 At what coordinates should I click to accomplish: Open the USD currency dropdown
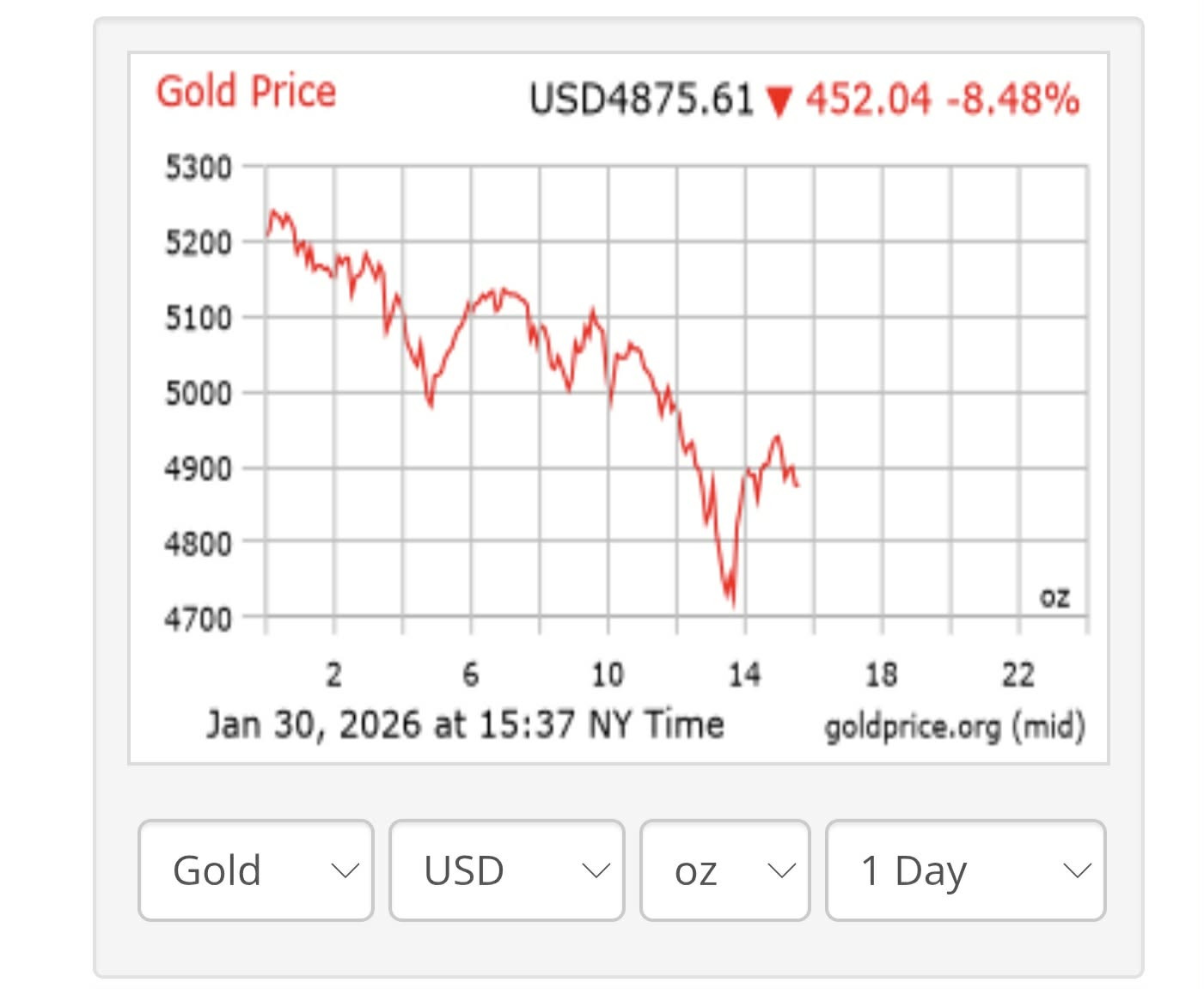pyautogui.click(x=506, y=870)
